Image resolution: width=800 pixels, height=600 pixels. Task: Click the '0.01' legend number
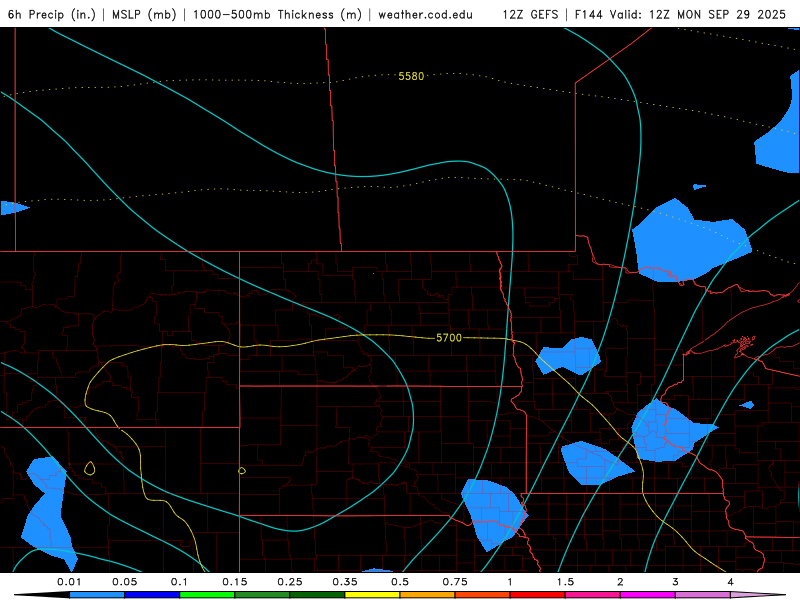(69, 582)
